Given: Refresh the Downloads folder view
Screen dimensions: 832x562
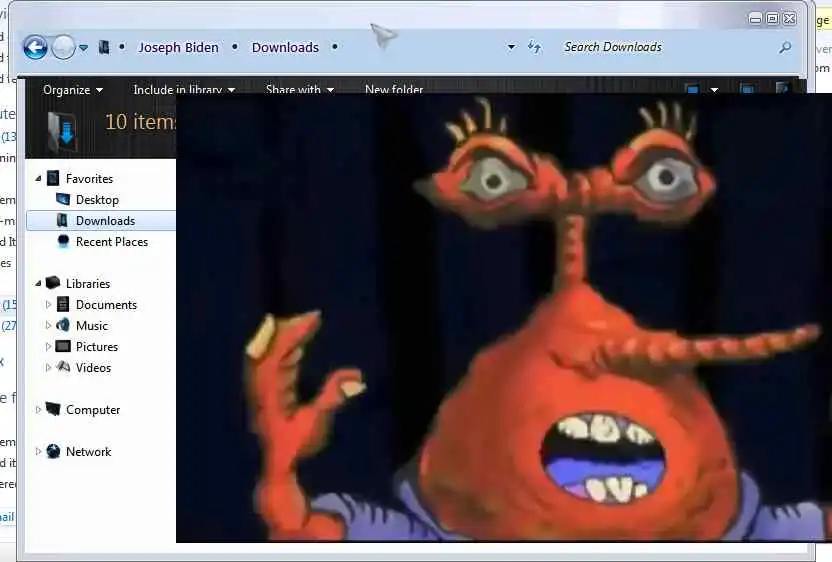Looking at the screenshot, I should coord(534,47).
